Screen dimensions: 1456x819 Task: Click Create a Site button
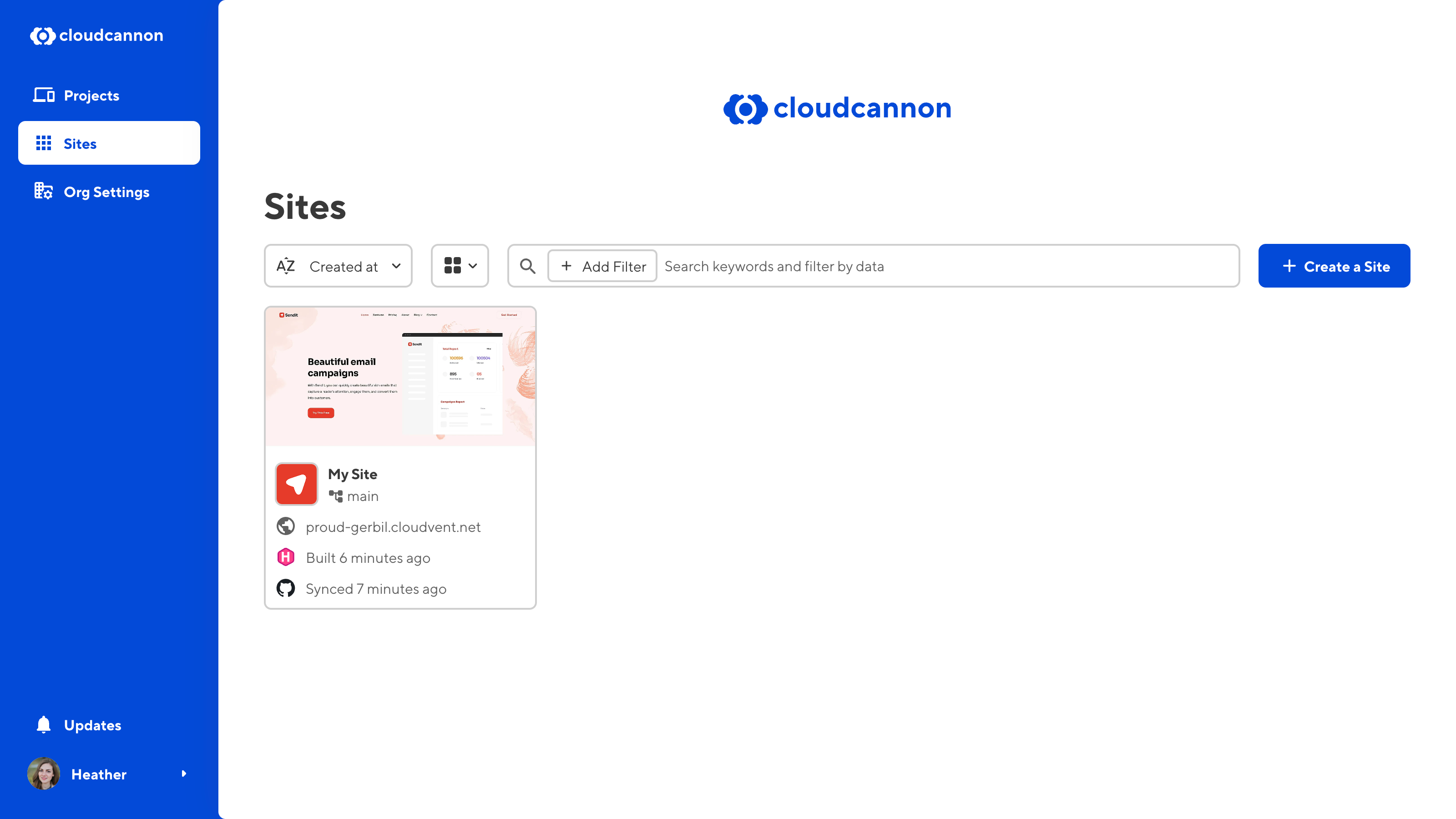click(x=1334, y=265)
